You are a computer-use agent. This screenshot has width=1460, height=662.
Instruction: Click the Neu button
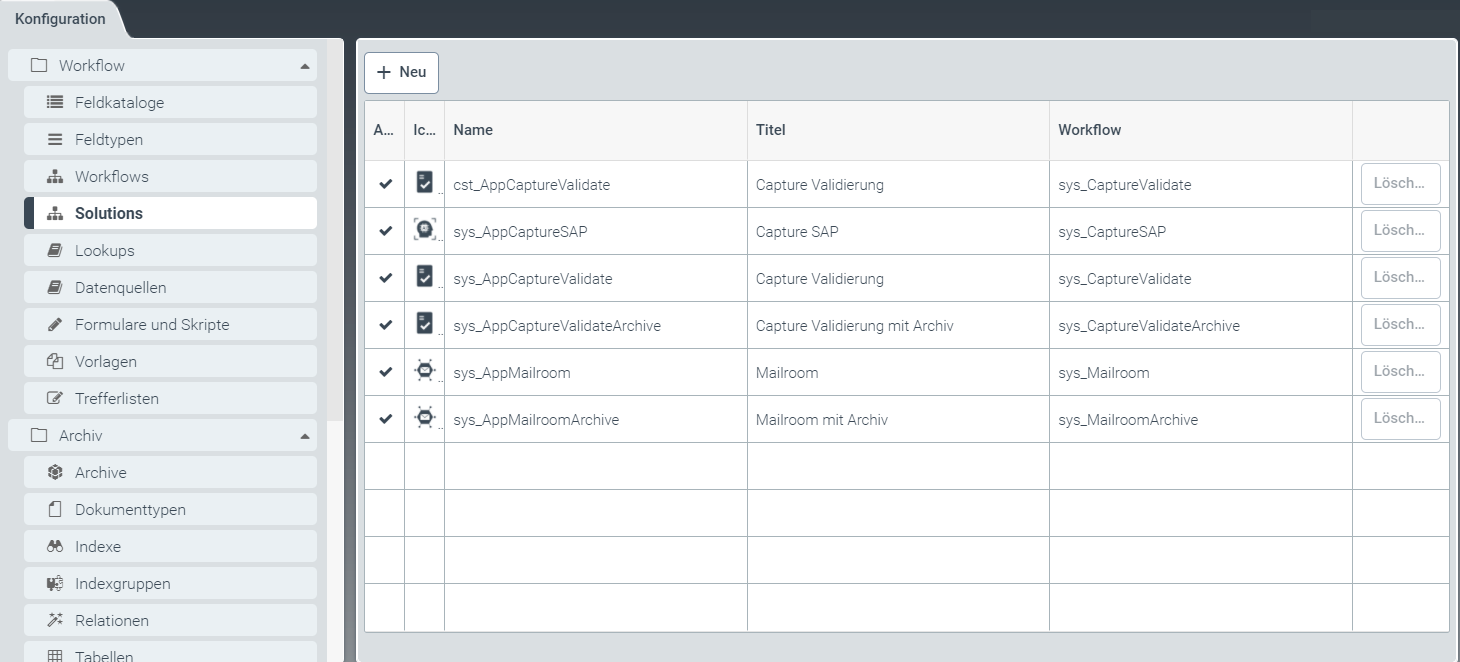pyautogui.click(x=401, y=72)
